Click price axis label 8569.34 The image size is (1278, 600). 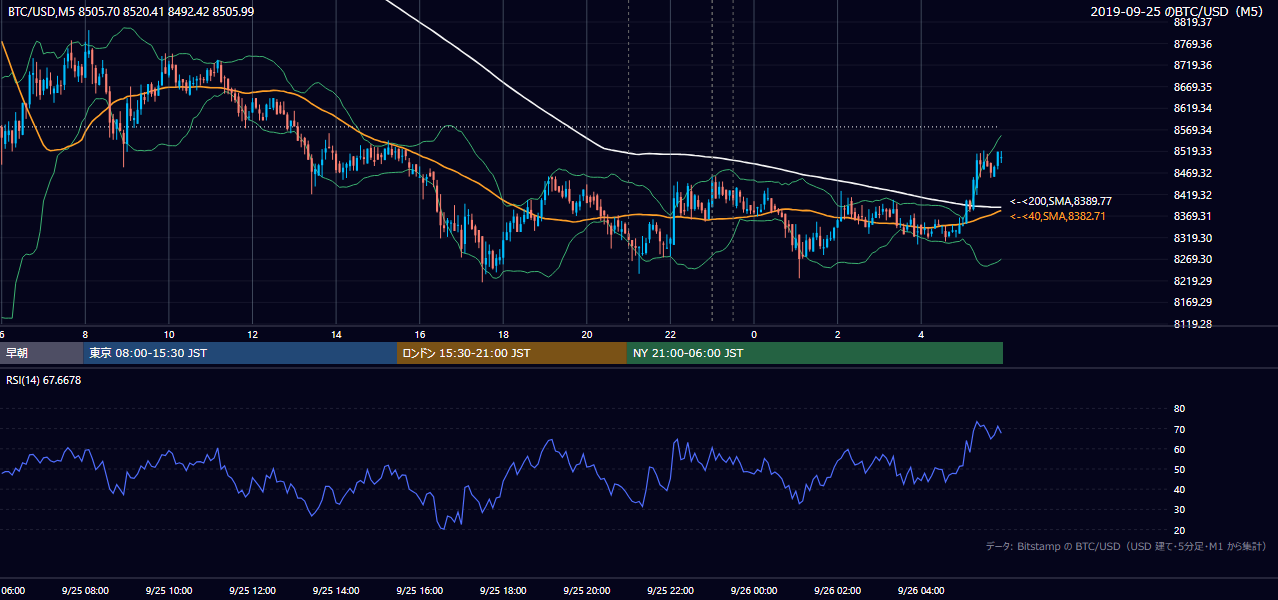(1193, 130)
